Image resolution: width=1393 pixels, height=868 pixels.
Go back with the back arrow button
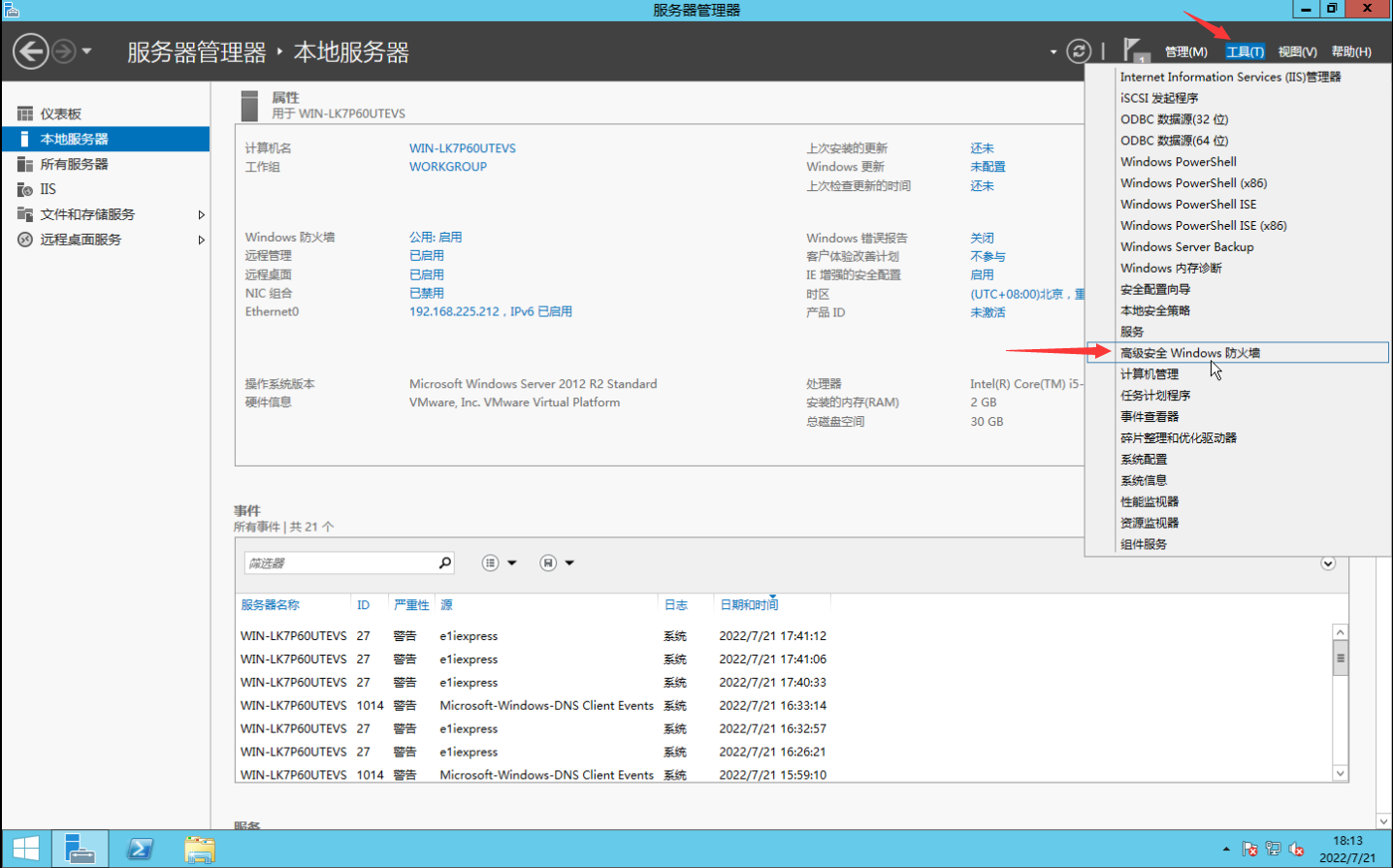click(31, 51)
